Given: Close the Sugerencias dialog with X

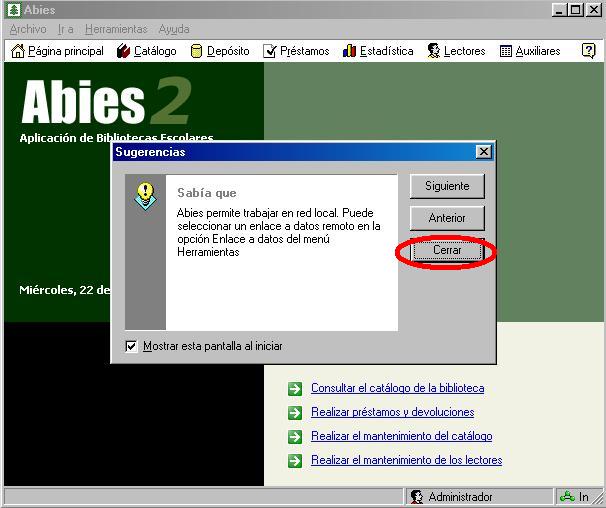Looking at the screenshot, I should point(484,152).
